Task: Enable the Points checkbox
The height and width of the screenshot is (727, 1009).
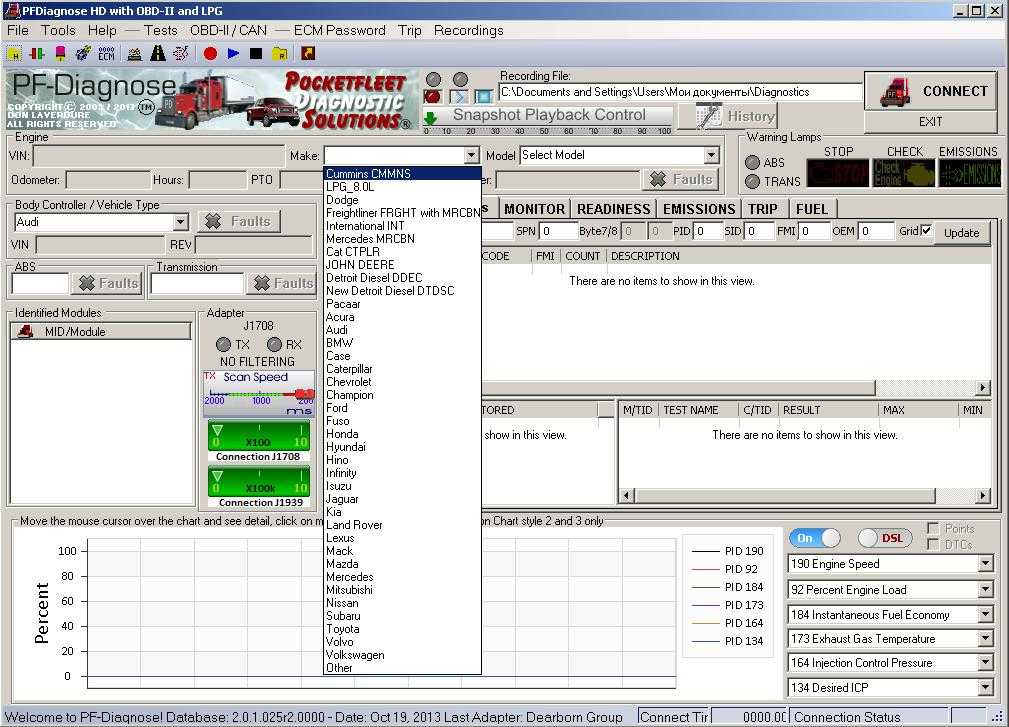Action: click(x=932, y=528)
